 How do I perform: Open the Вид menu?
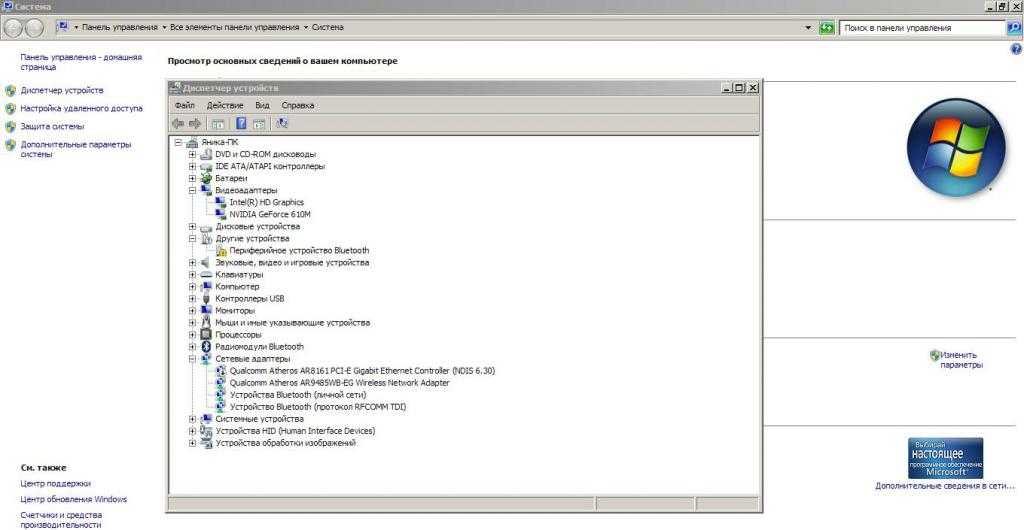tap(262, 105)
